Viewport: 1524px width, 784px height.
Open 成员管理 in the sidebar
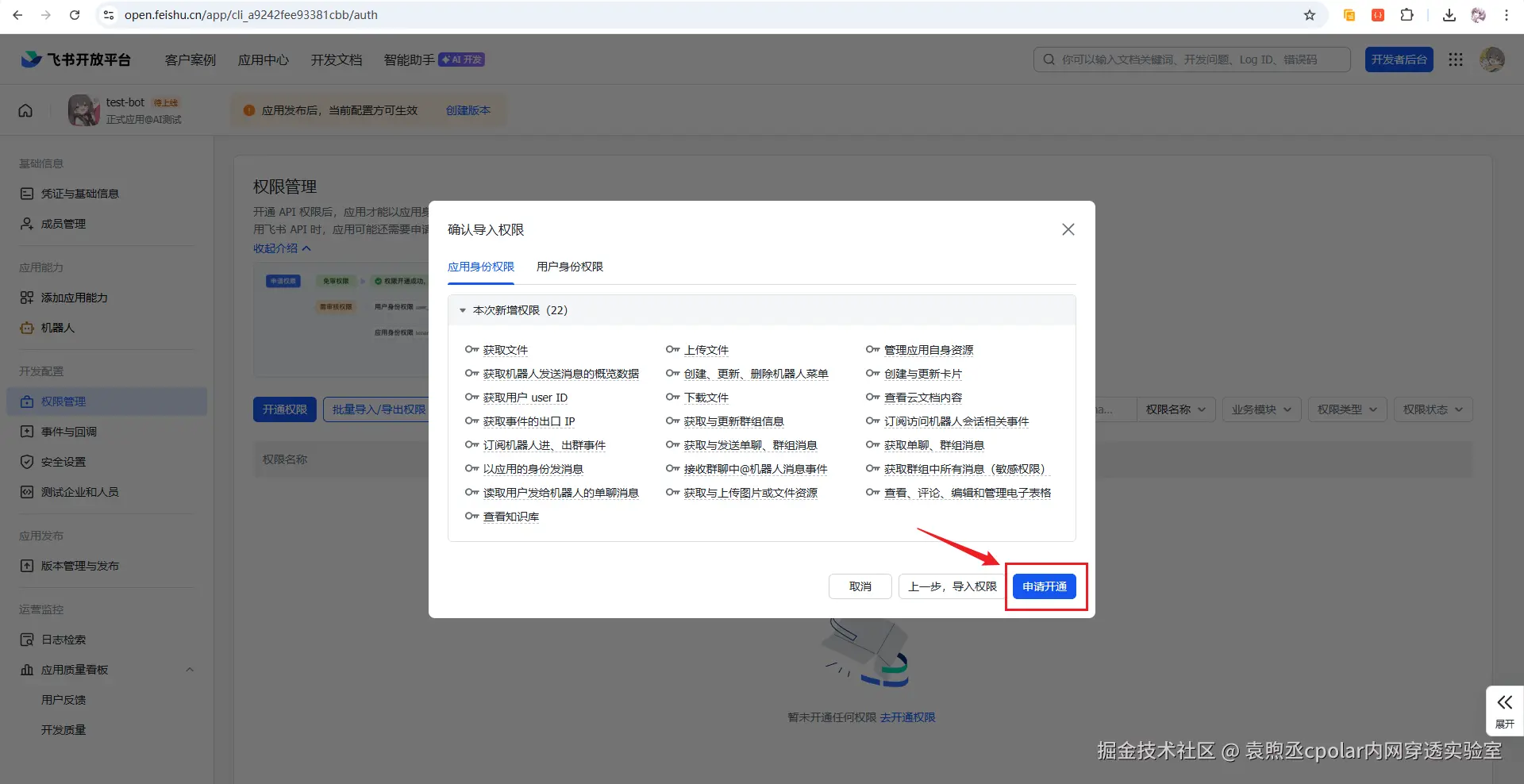point(107,224)
